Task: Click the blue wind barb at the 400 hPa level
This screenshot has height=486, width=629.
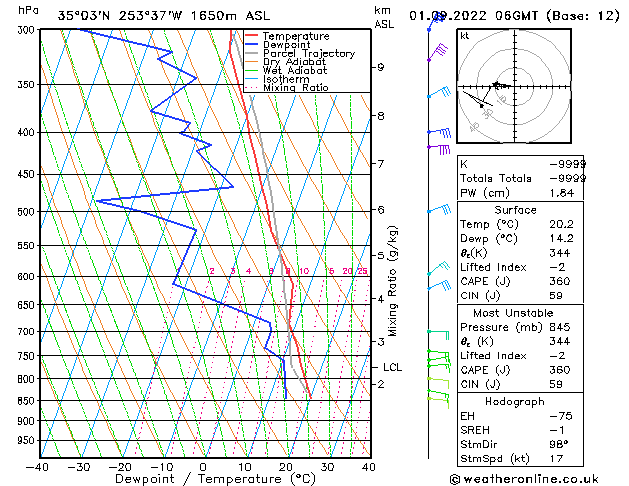Action: coord(439,132)
